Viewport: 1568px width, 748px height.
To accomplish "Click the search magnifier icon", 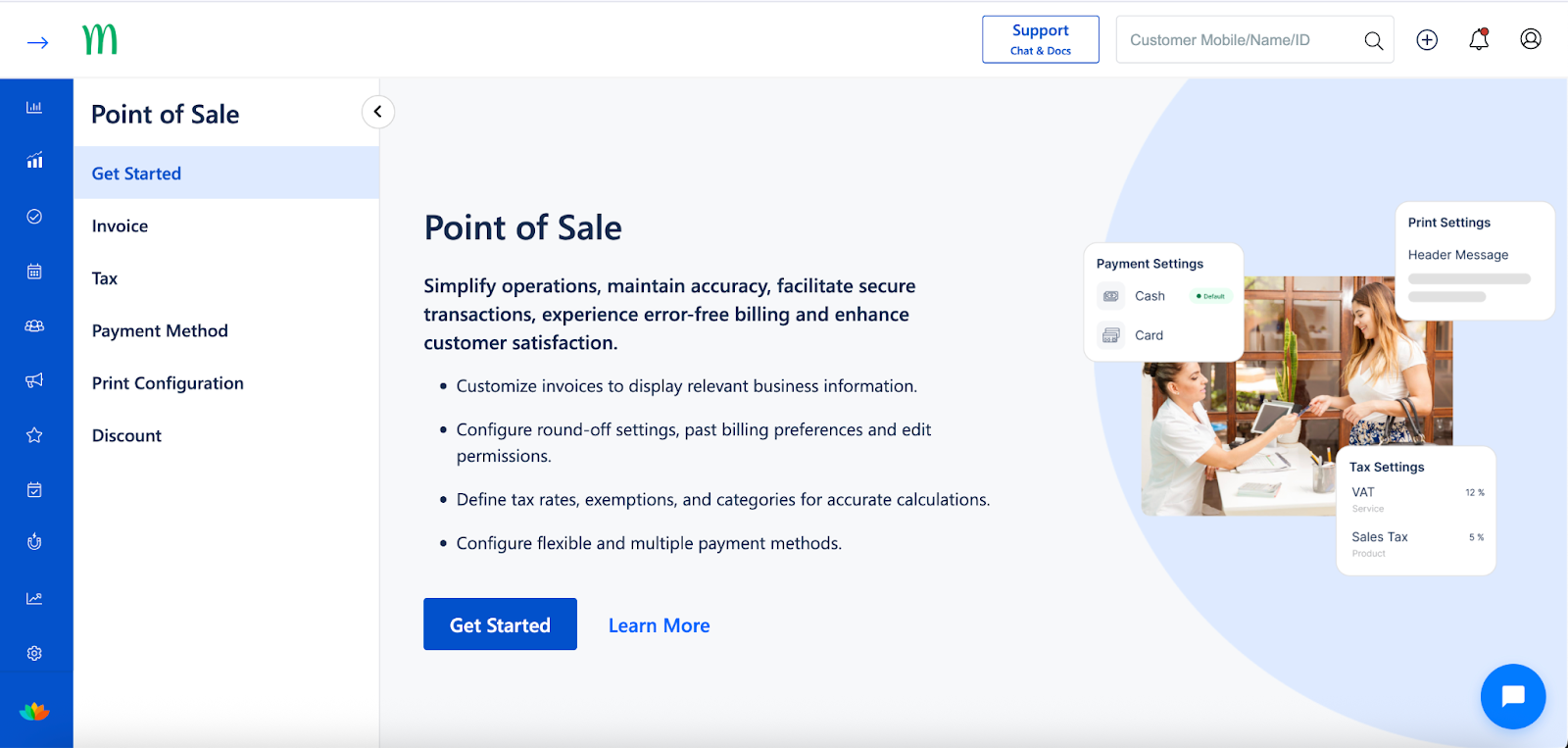I will pyautogui.click(x=1374, y=40).
